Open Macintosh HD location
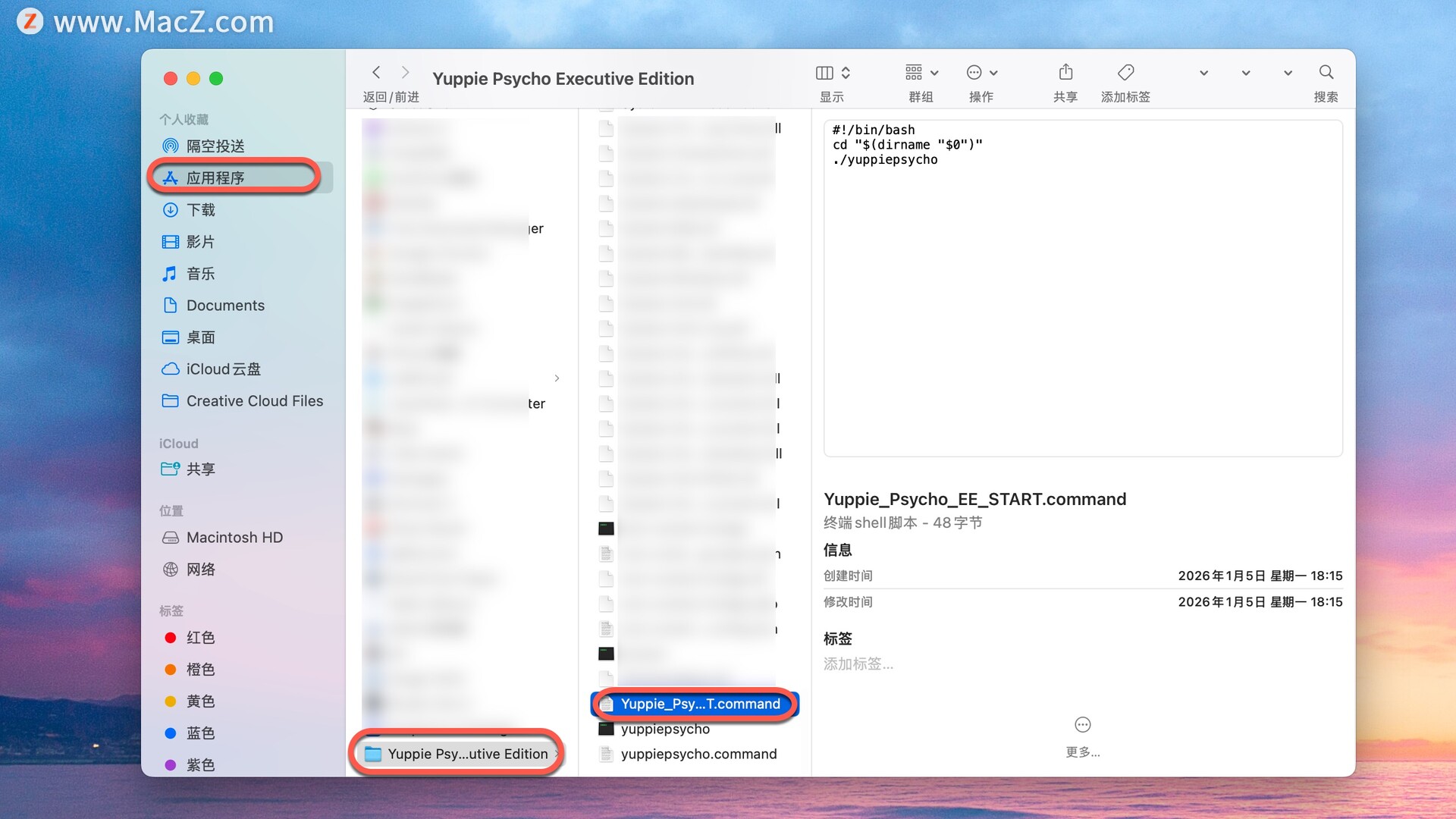 click(234, 538)
